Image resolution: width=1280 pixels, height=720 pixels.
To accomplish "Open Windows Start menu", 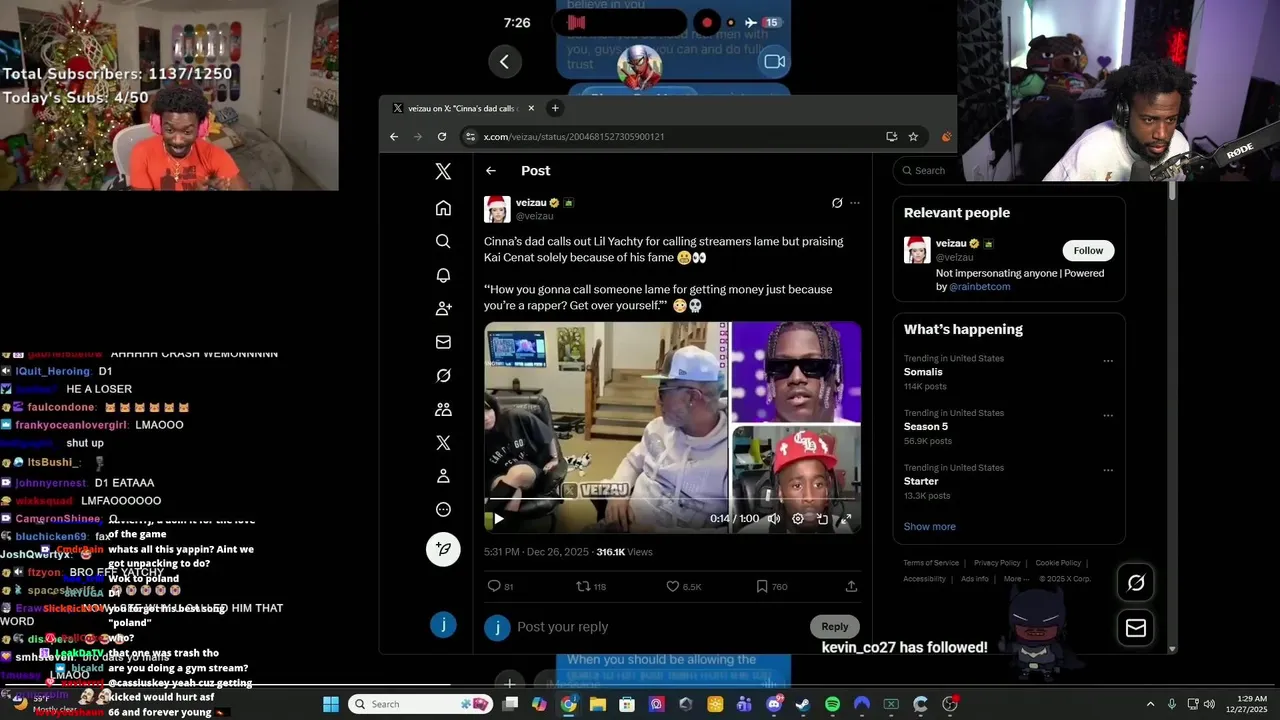I will [331, 704].
